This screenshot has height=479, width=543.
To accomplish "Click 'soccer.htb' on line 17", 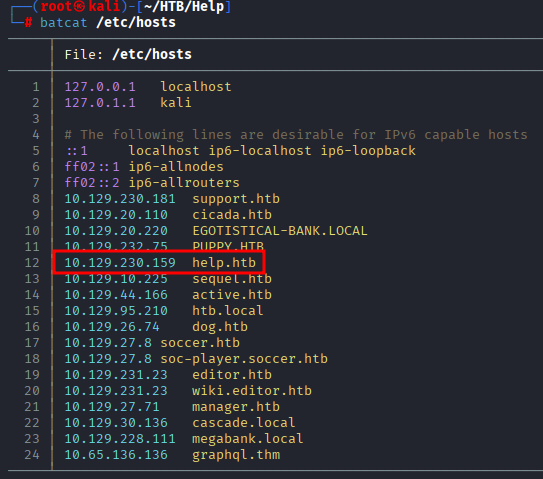I will coord(200,343).
